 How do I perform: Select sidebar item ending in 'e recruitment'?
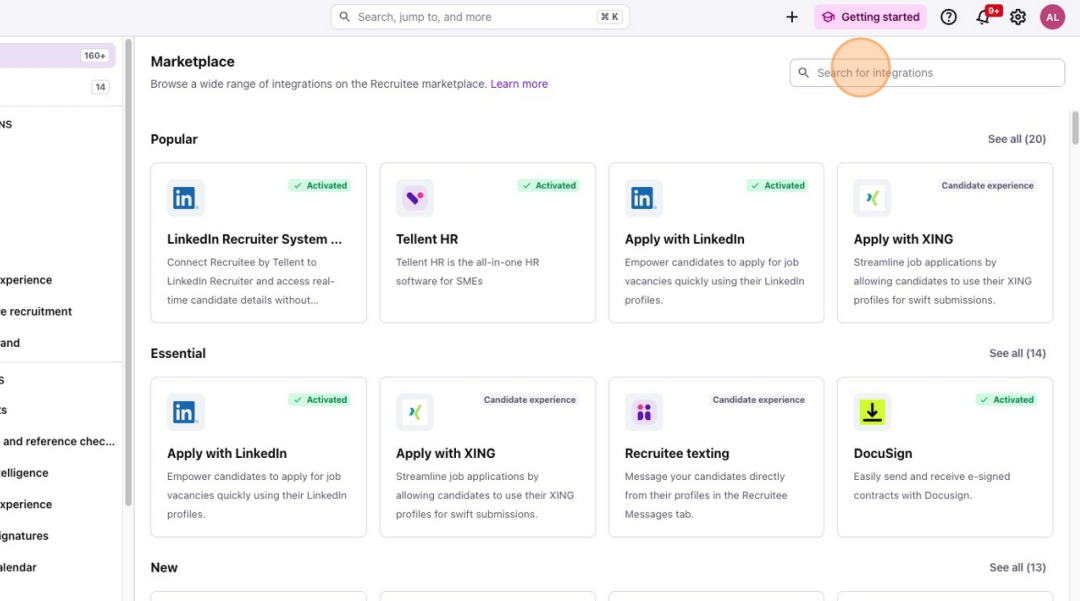point(36,311)
